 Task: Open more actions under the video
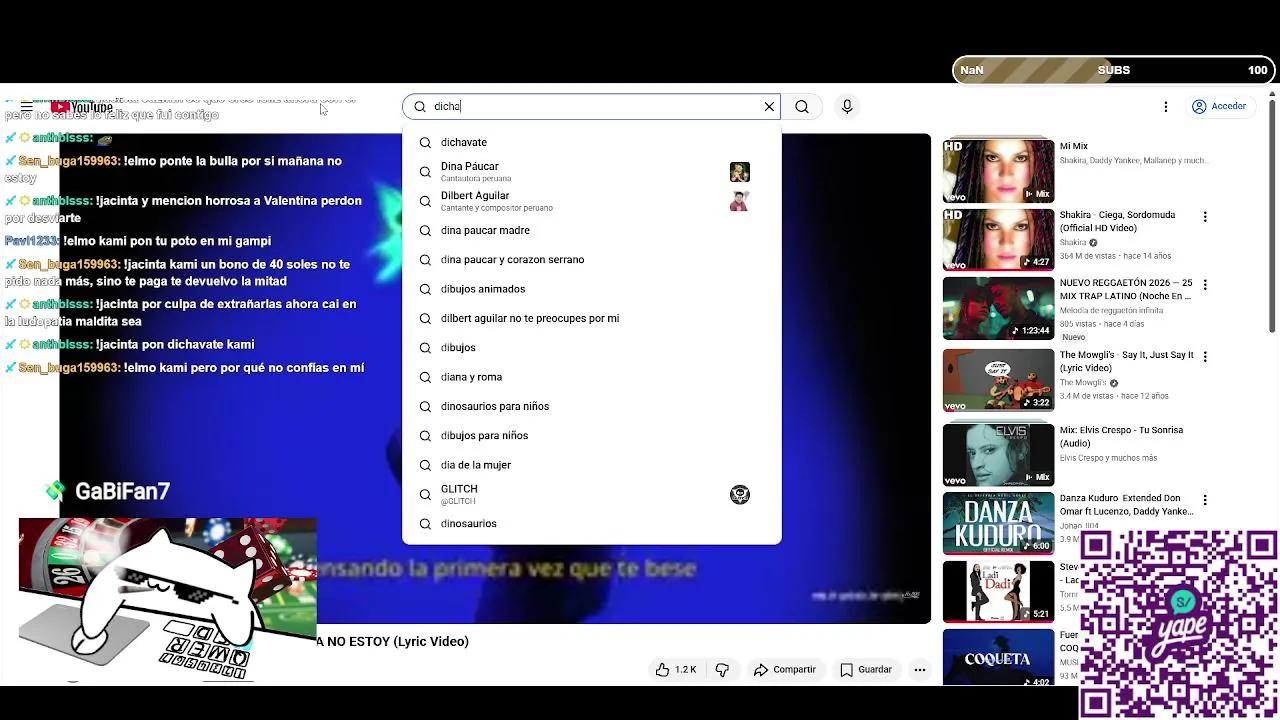click(x=920, y=670)
